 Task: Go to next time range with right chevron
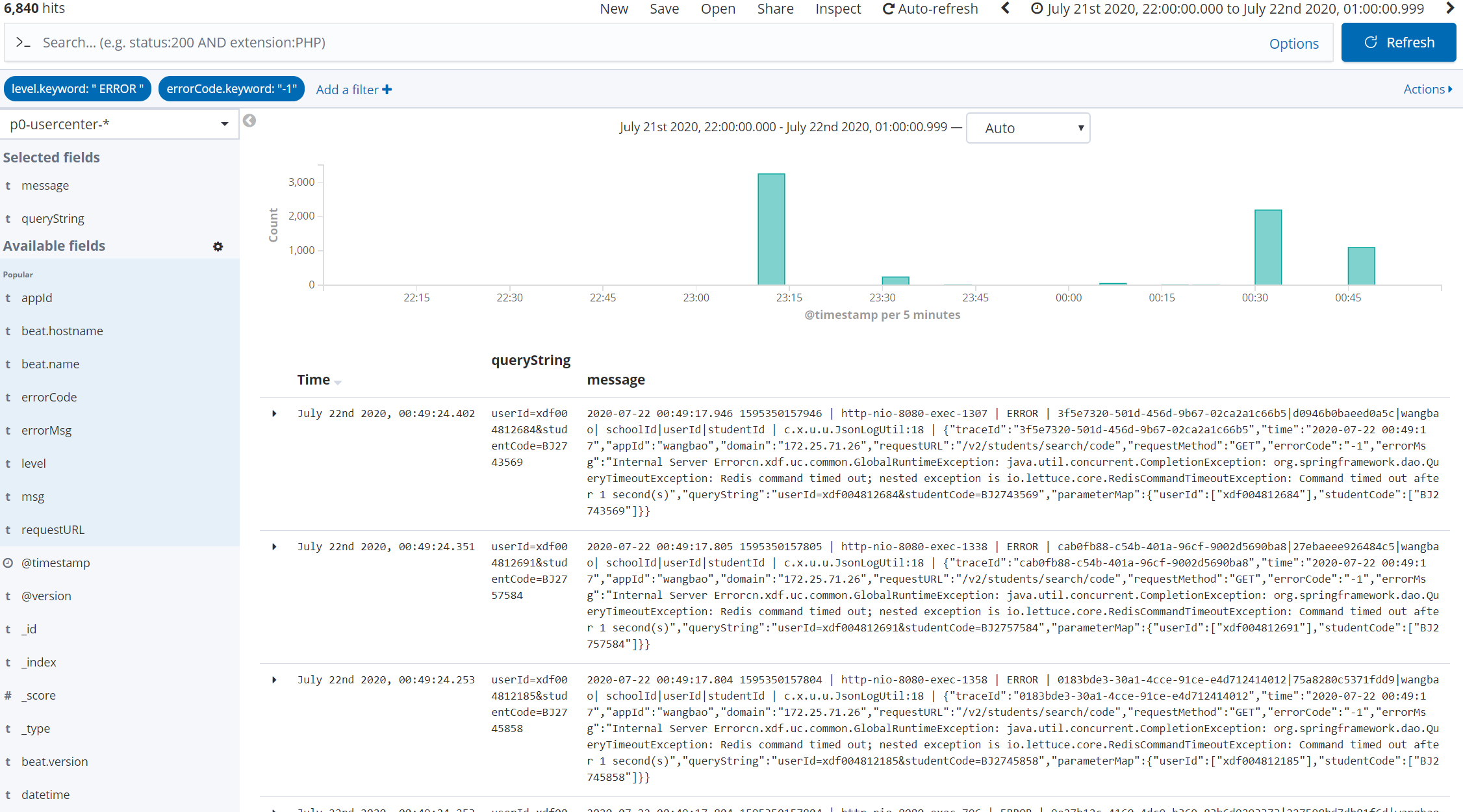[1449, 8]
